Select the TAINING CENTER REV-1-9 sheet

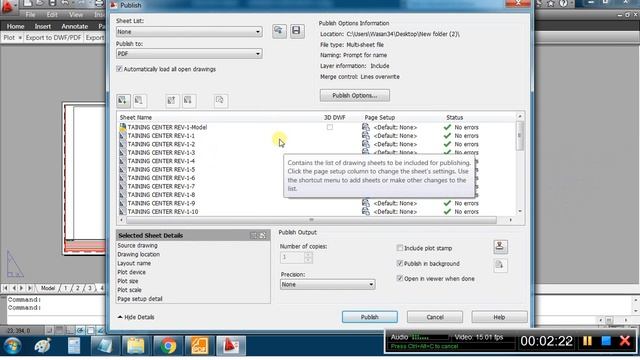tap(161, 203)
